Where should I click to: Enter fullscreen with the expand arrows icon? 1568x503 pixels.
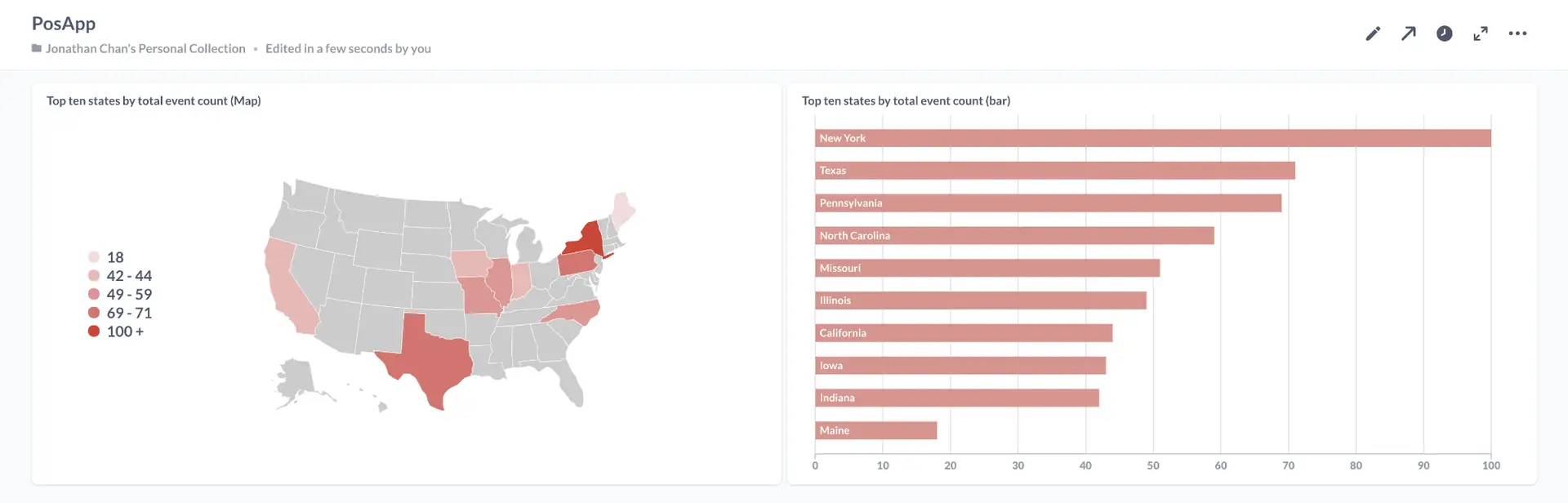[x=1481, y=33]
